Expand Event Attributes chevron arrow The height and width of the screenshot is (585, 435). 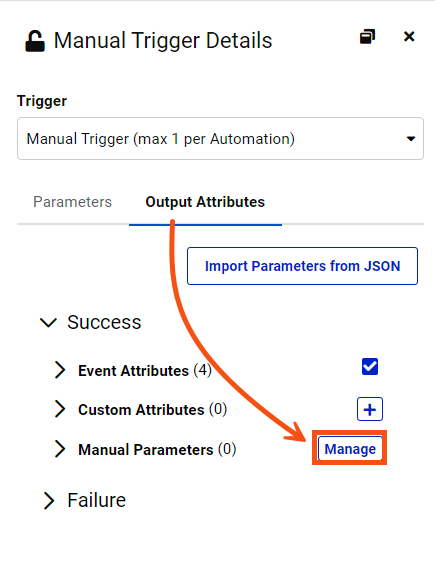click(60, 370)
